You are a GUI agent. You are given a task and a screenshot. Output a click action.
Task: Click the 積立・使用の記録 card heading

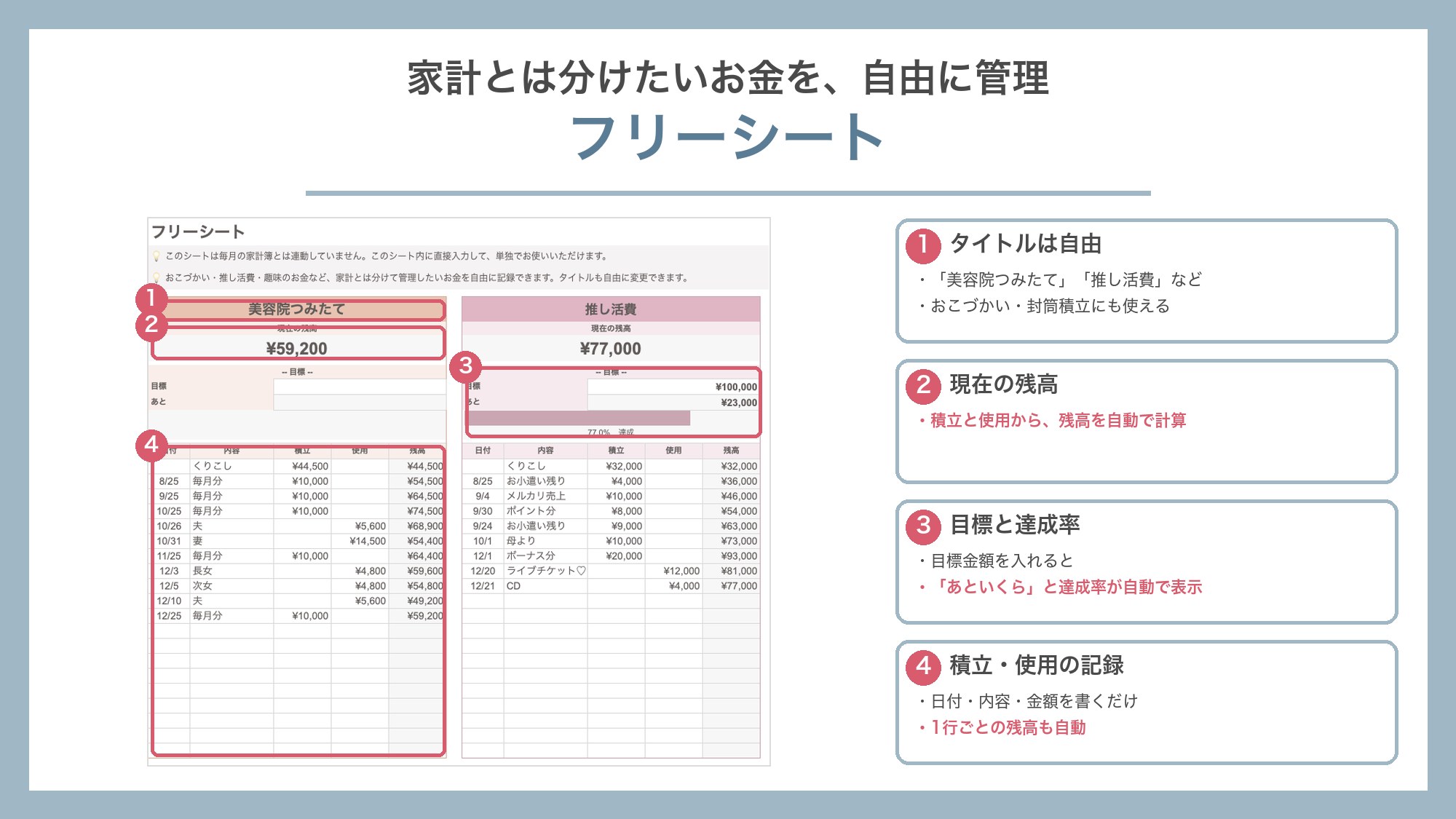1036,665
